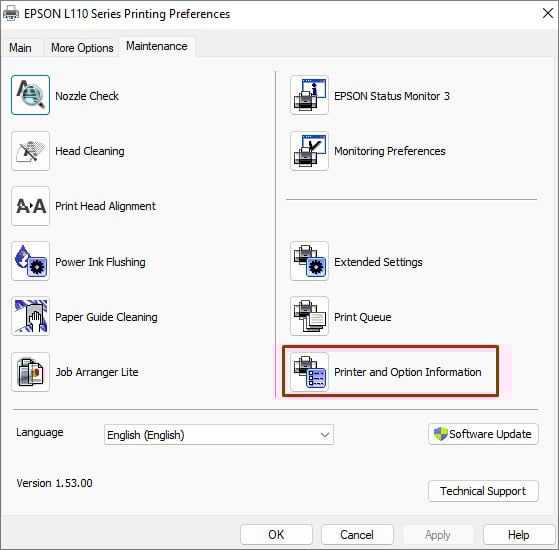559x550 pixels.
Task: Click the Software Update button
Action: 483,434
